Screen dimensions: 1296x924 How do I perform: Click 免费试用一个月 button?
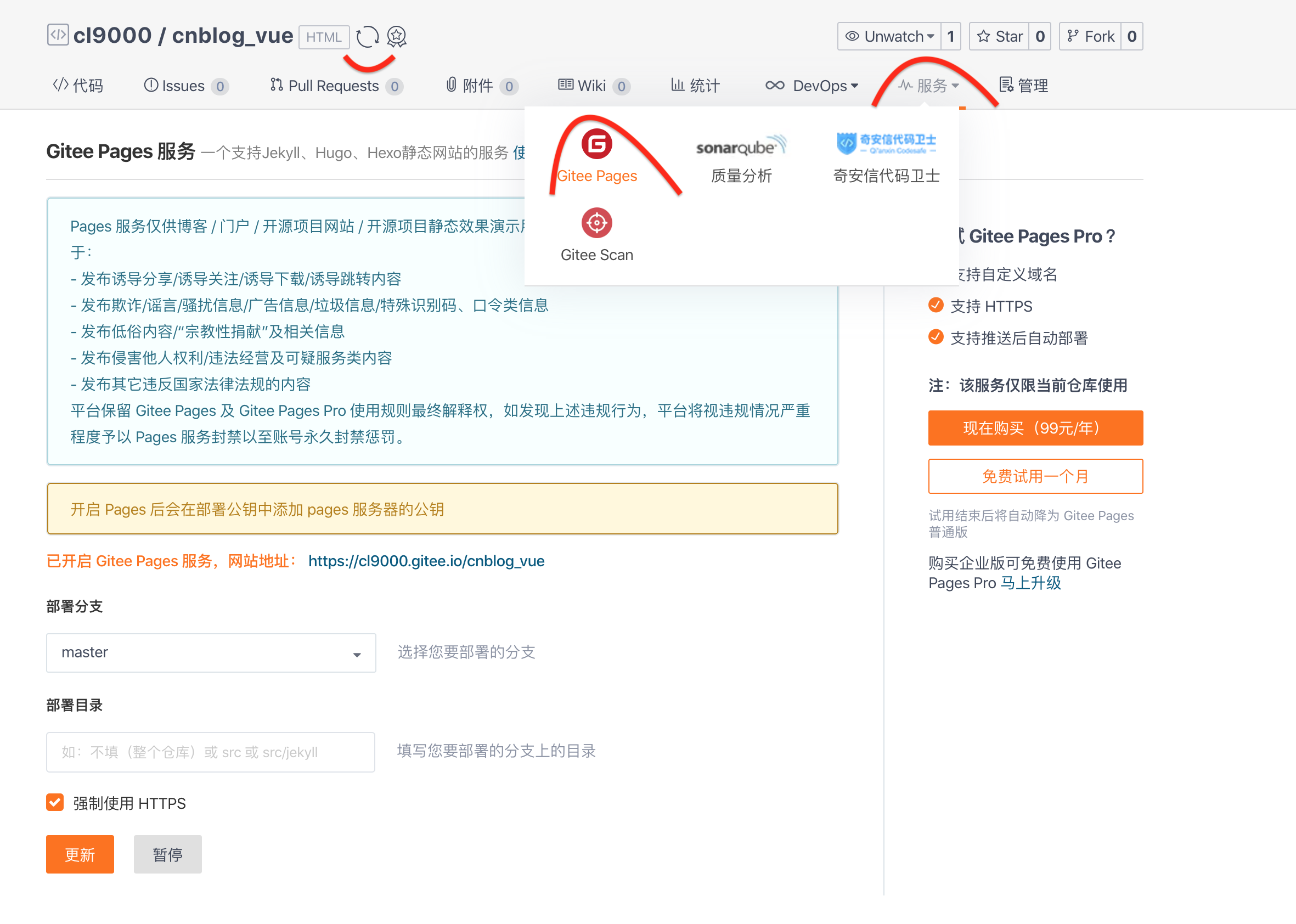pos(1035,476)
